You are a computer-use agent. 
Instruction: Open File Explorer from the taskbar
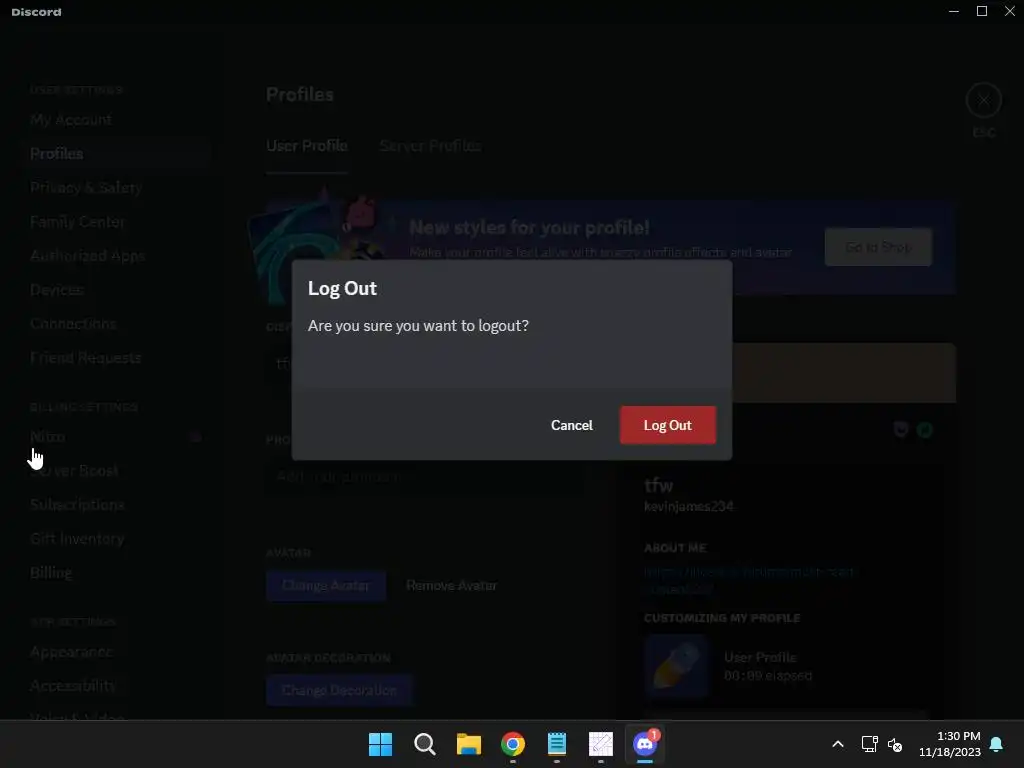coord(468,744)
